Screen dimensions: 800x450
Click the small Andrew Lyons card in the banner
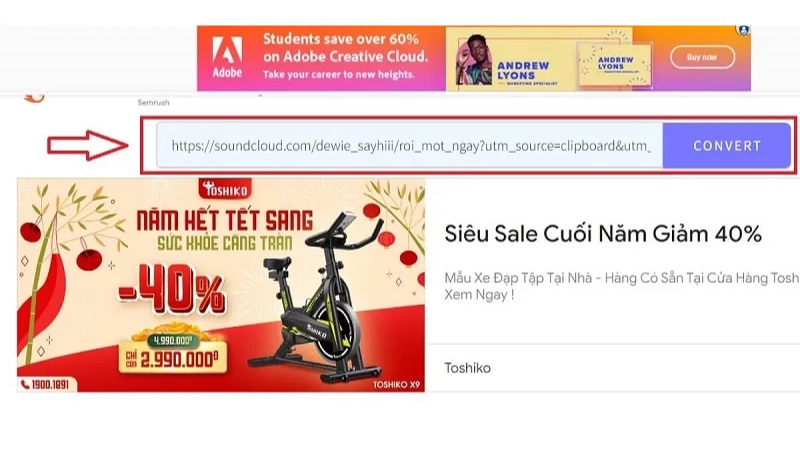coord(615,65)
